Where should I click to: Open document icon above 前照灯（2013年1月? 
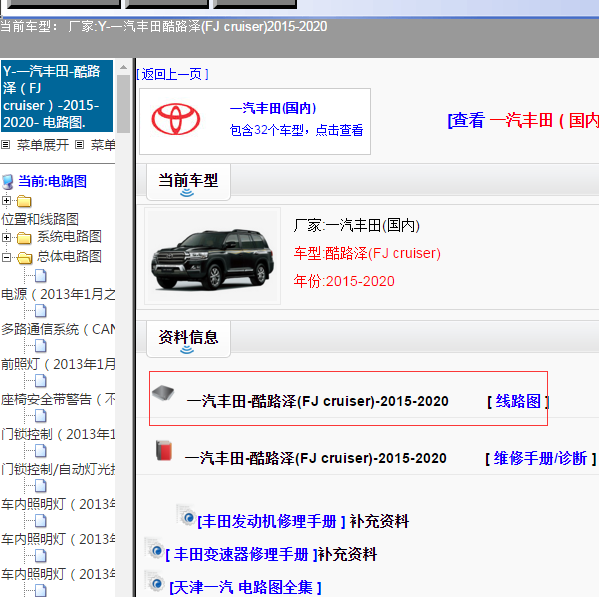(x=40, y=346)
